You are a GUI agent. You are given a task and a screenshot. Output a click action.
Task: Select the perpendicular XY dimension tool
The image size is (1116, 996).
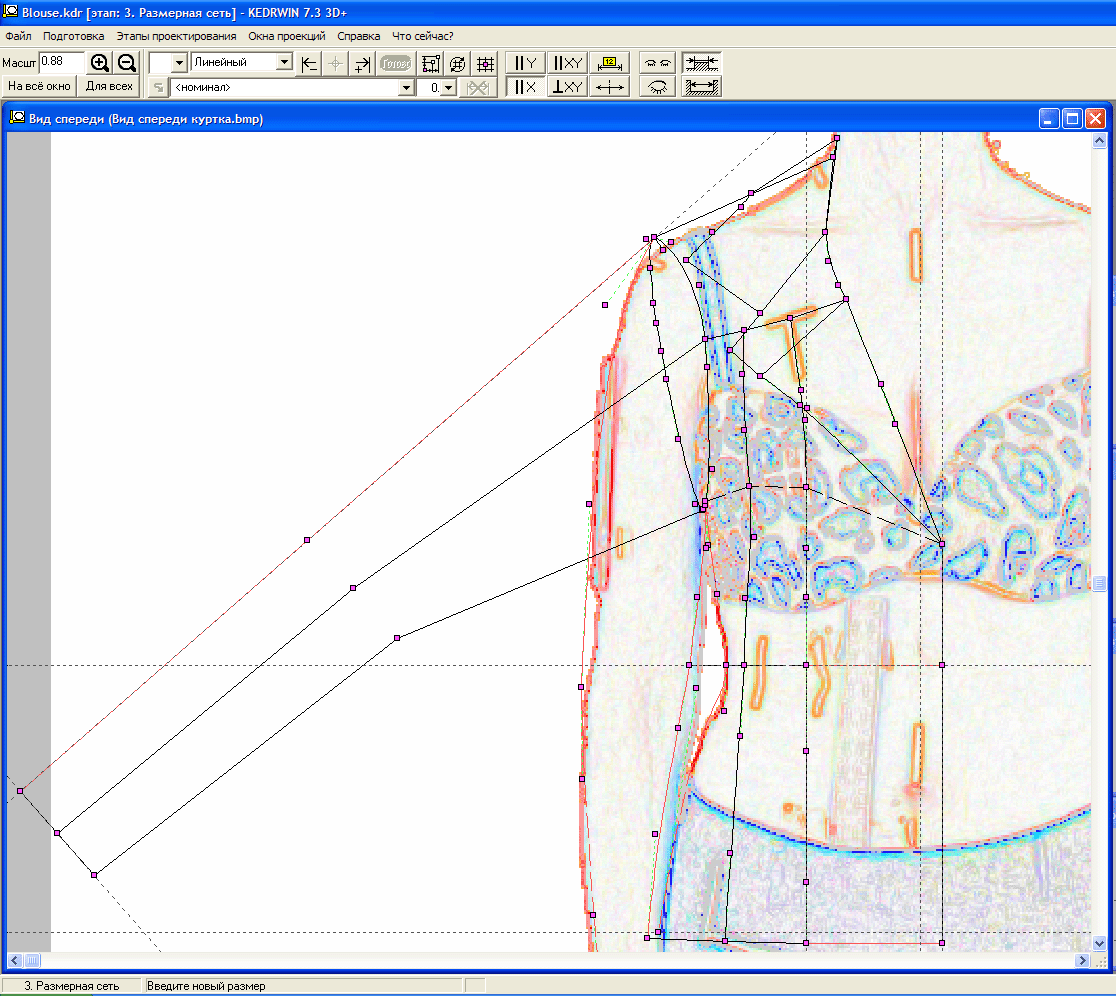(x=567, y=87)
